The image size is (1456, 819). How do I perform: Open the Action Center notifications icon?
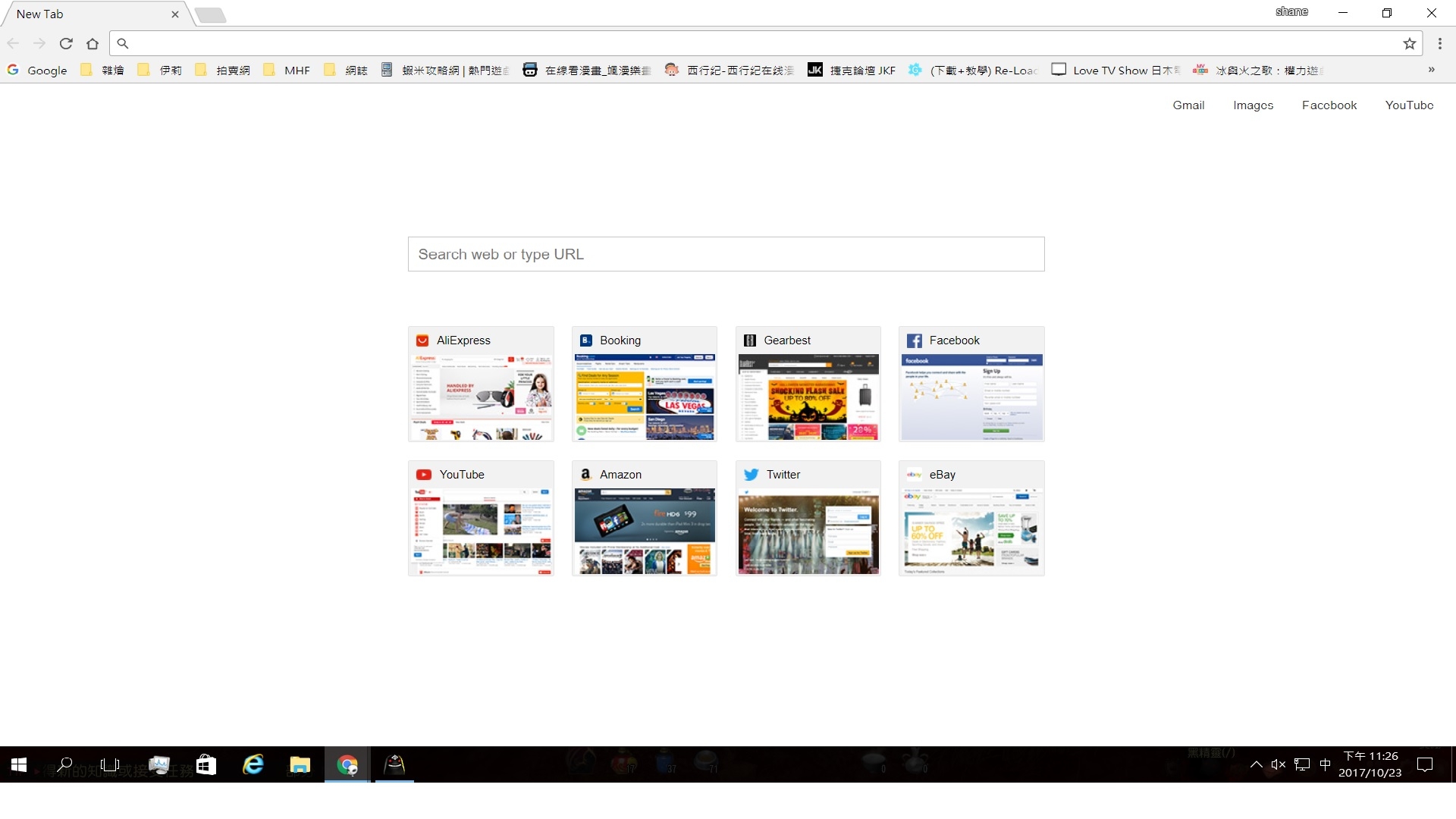tap(1426, 764)
